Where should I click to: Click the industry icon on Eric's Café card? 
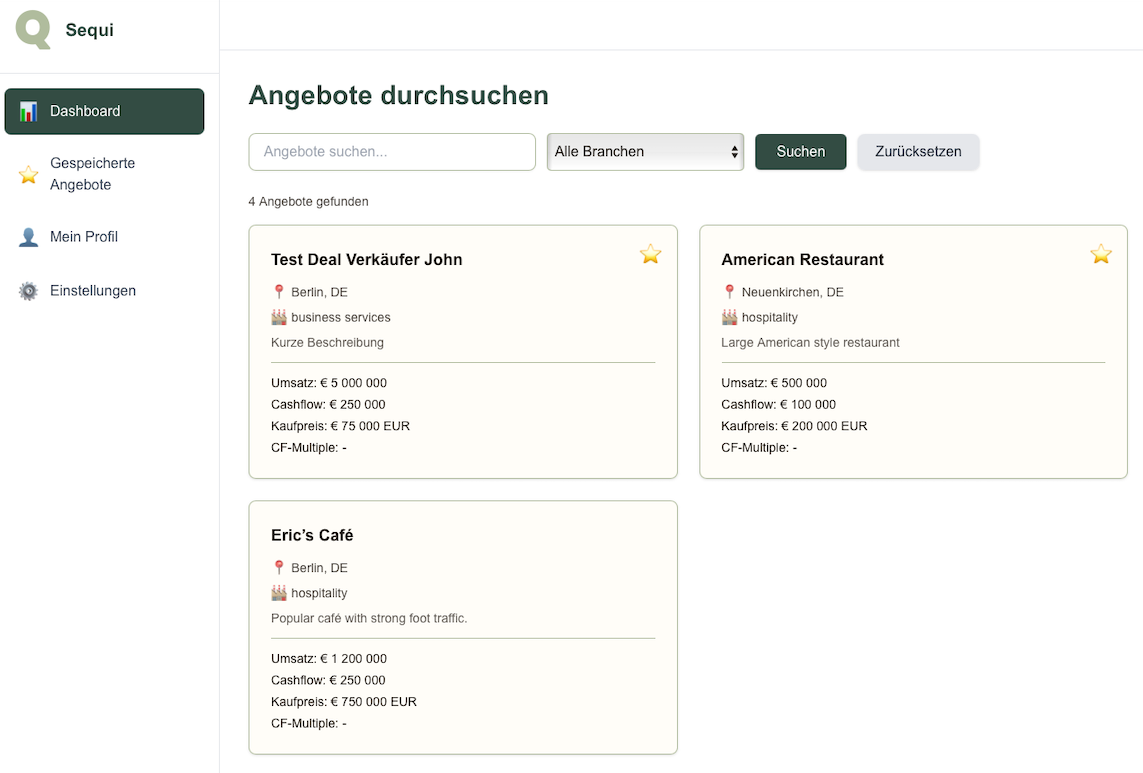(x=279, y=593)
